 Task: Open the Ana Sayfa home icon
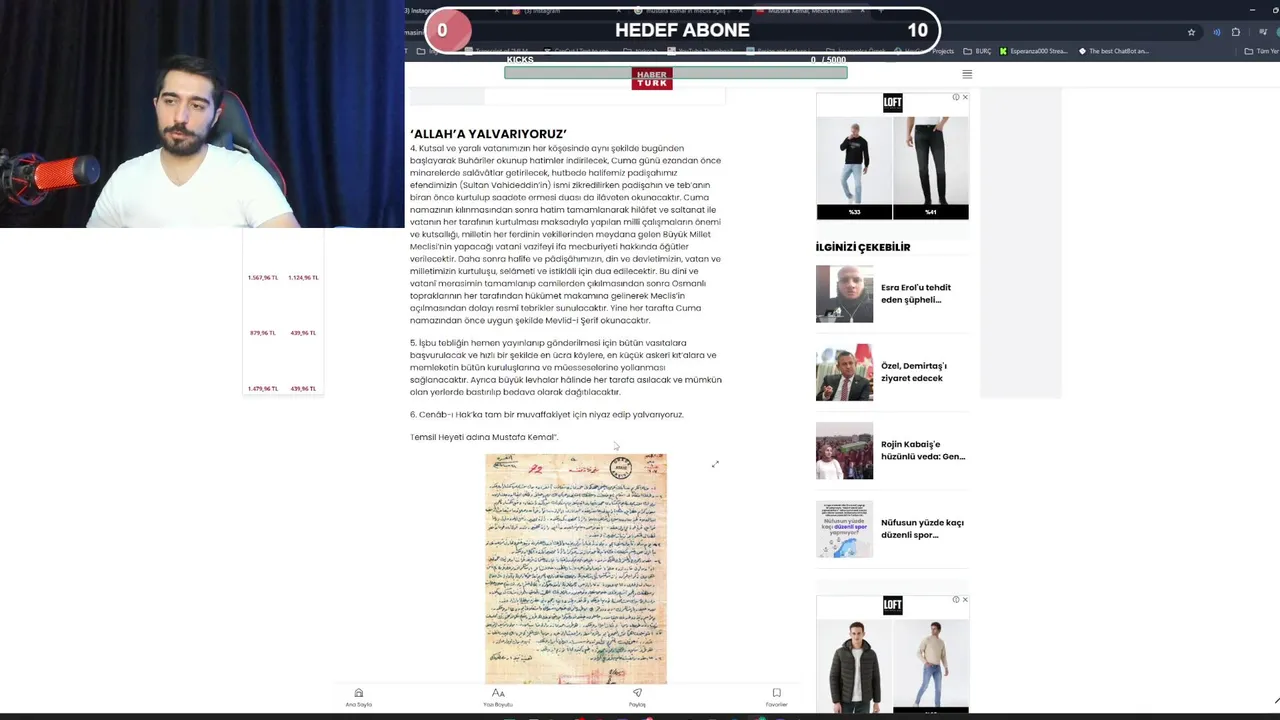(358, 697)
